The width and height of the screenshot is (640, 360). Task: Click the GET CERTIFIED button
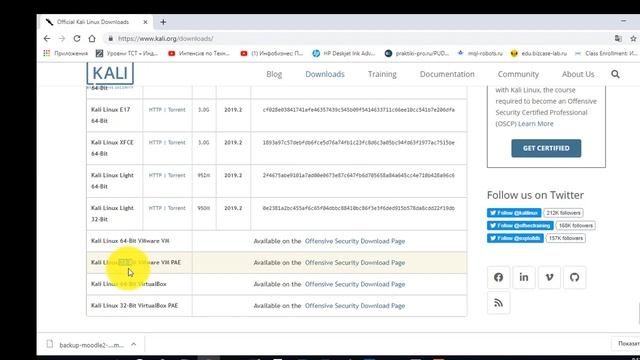click(546, 148)
